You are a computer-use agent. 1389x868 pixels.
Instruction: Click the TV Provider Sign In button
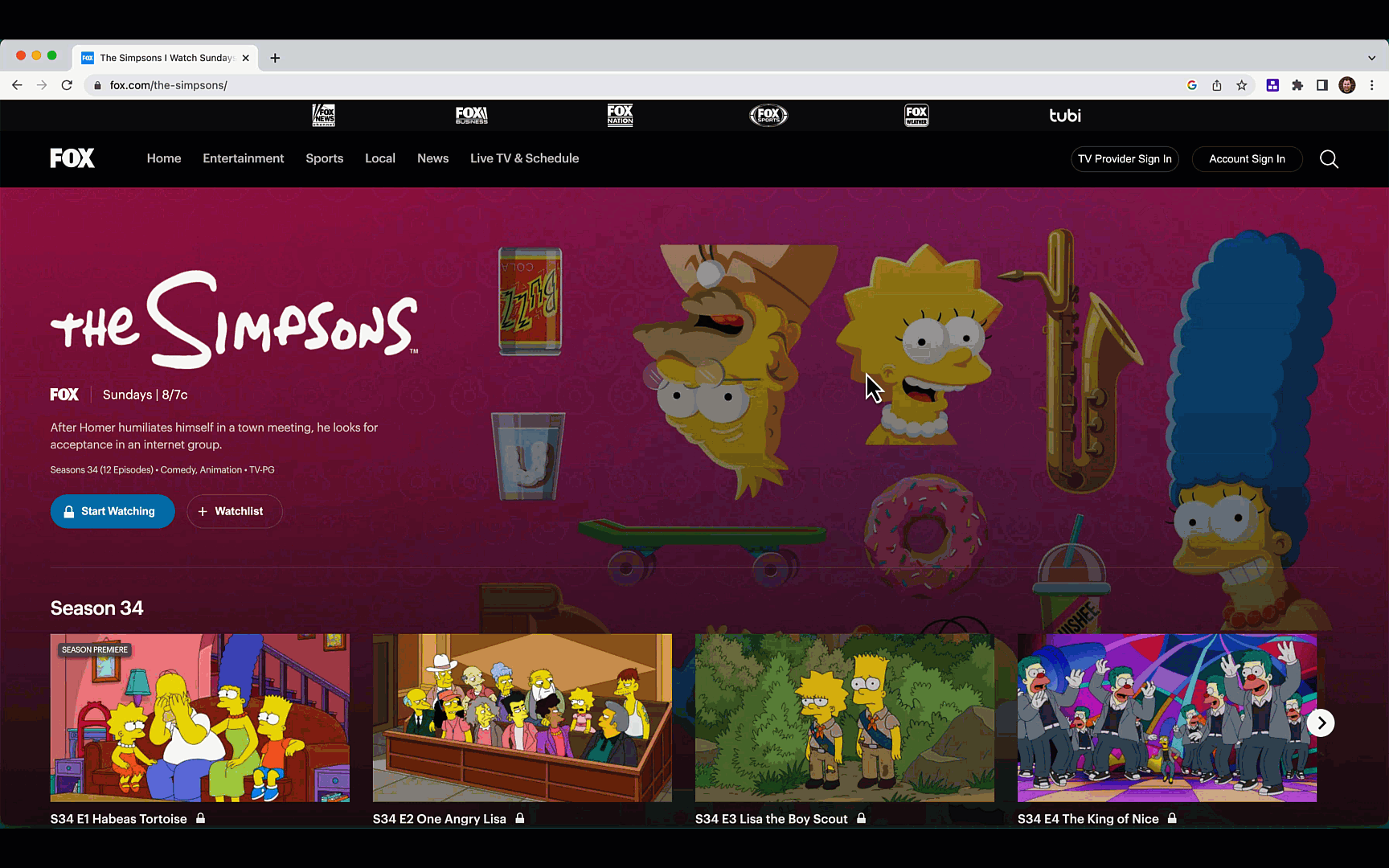point(1125,159)
